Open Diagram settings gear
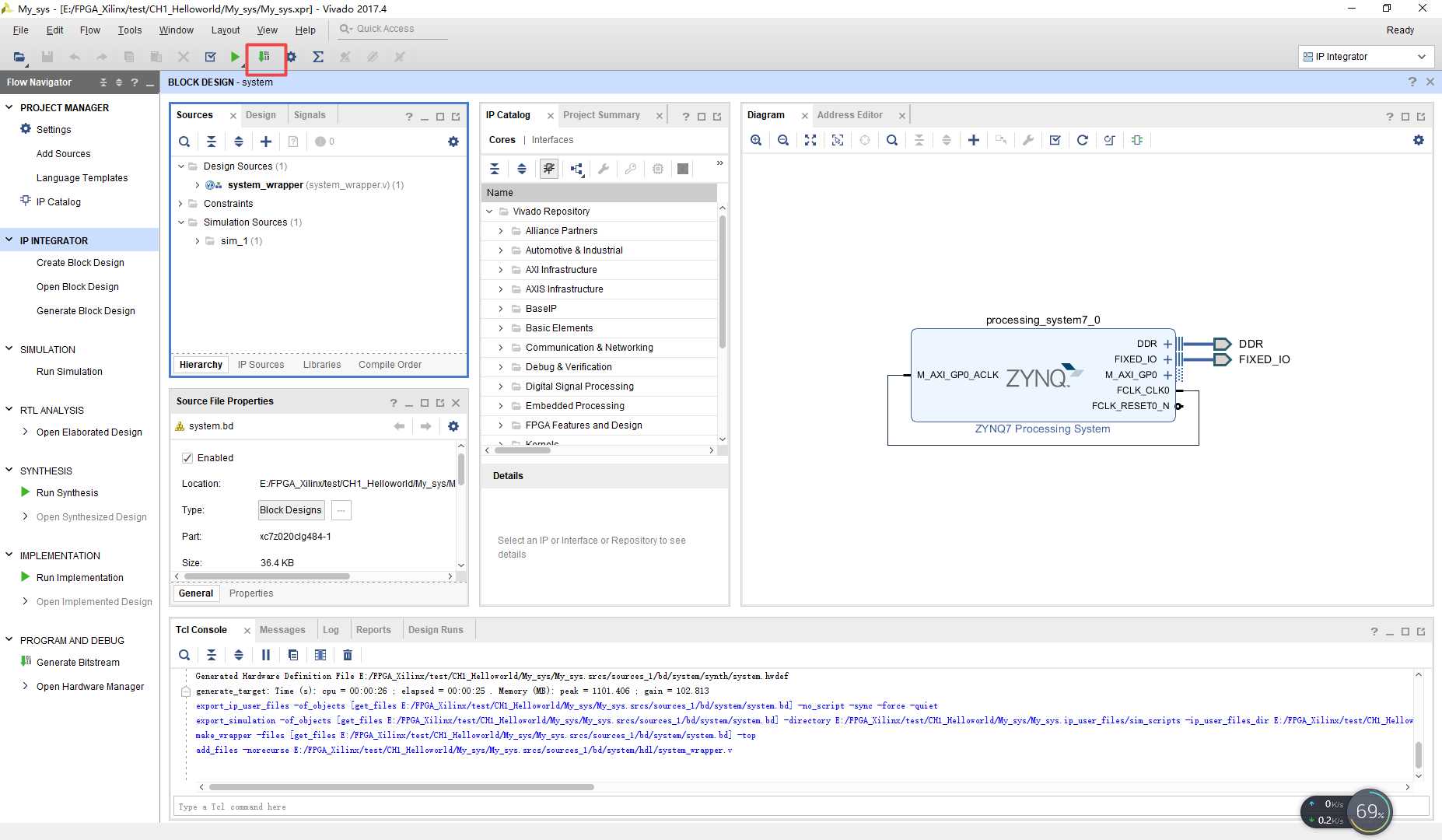Screen dimensions: 1442x840 tap(1419, 140)
